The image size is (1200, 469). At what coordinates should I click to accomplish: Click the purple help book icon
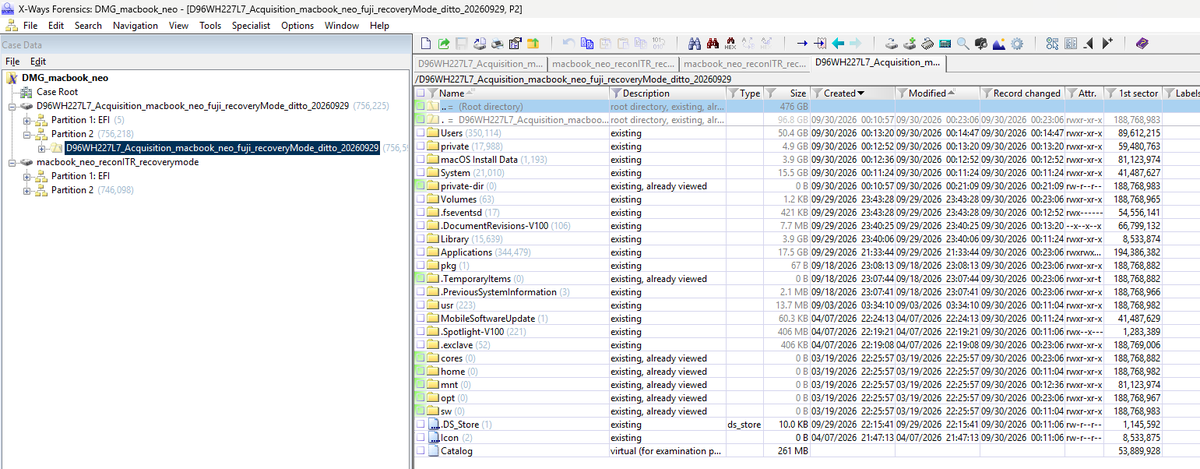click(1142, 43)
